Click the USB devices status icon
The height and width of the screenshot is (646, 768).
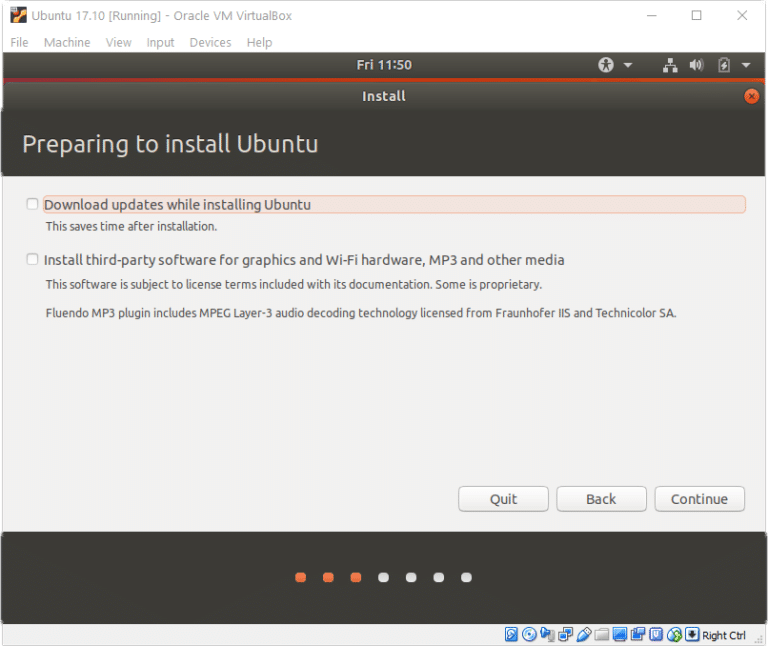click(x=583, y=635)
